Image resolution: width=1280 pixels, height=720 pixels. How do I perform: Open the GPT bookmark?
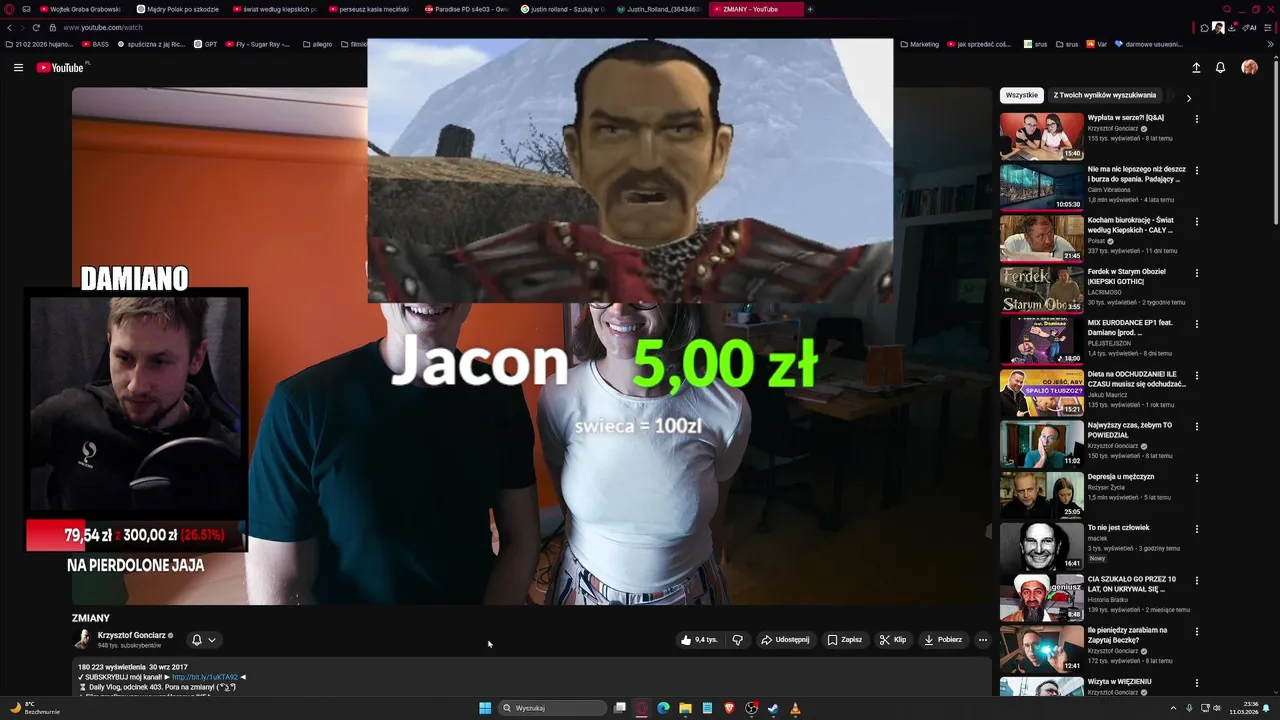pos(205,44)
